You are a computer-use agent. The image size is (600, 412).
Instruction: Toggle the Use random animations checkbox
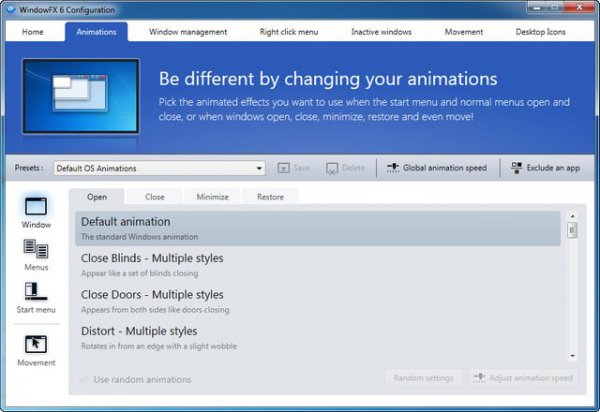coord(83,379)
